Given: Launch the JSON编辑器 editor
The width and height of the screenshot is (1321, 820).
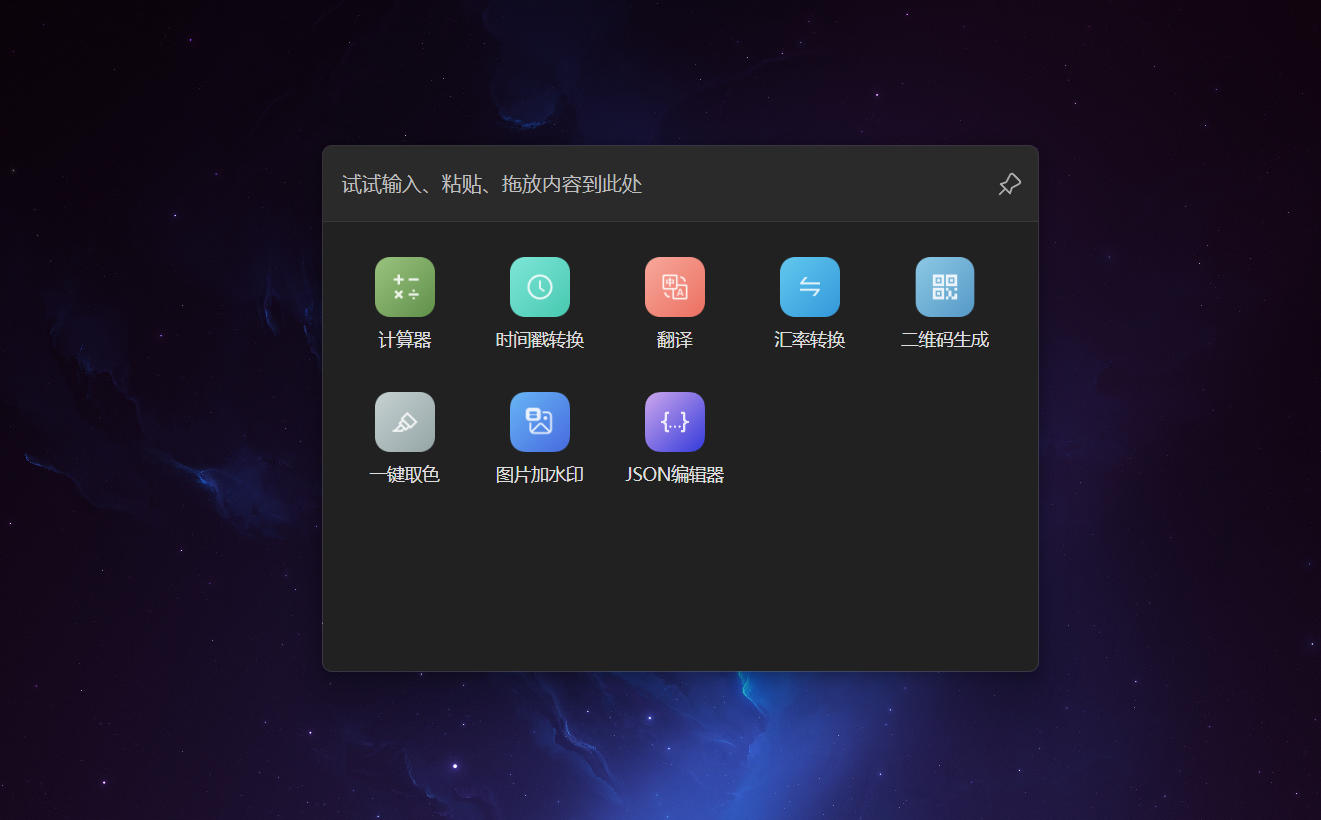Looking at the screenshot, I should pyautogui.click(x=675, y=421).
